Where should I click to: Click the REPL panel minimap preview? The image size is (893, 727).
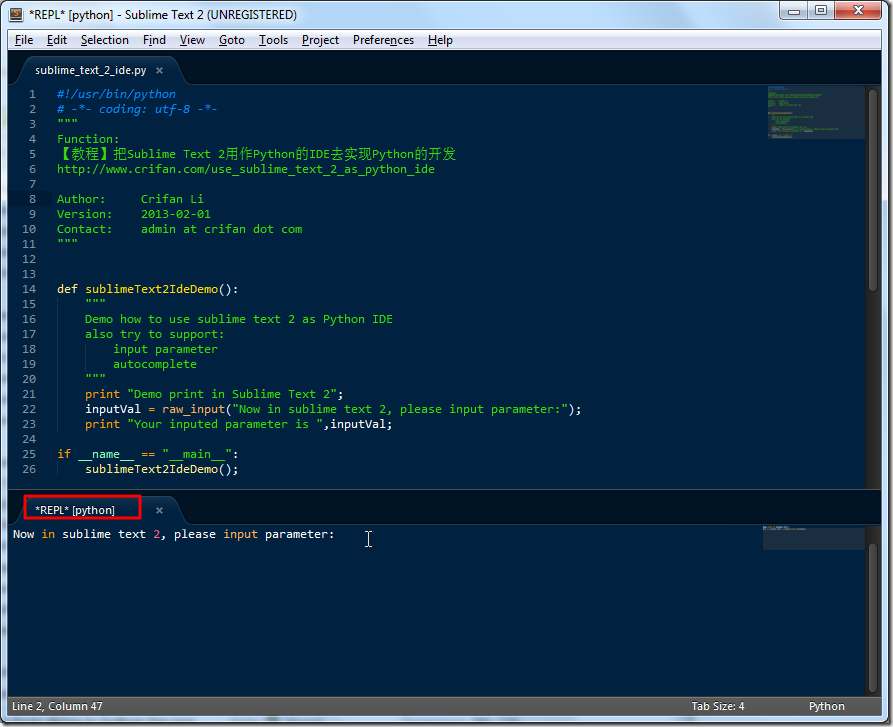pyautogui.click(x=813, y=538)
